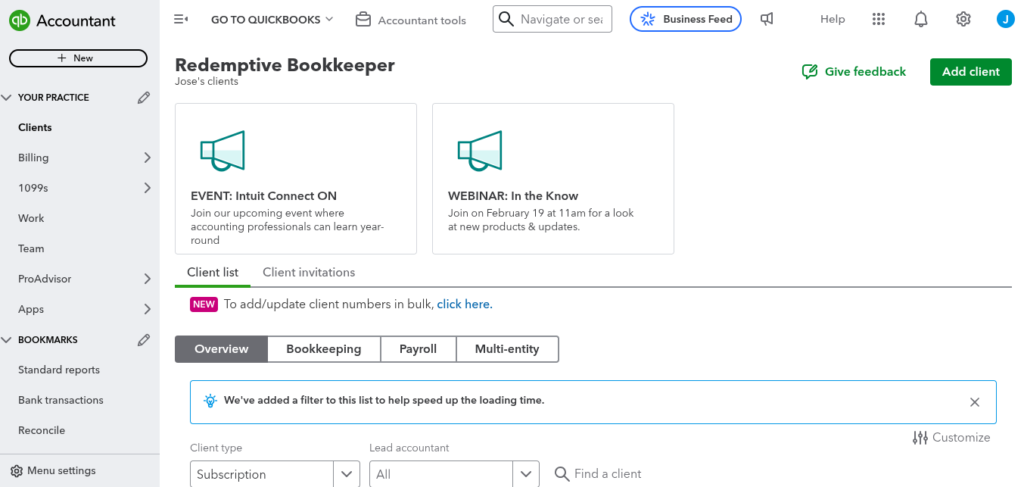
Task: Click the Billing sidebar item
Action: pyautogui.click(x=33, y=158)
